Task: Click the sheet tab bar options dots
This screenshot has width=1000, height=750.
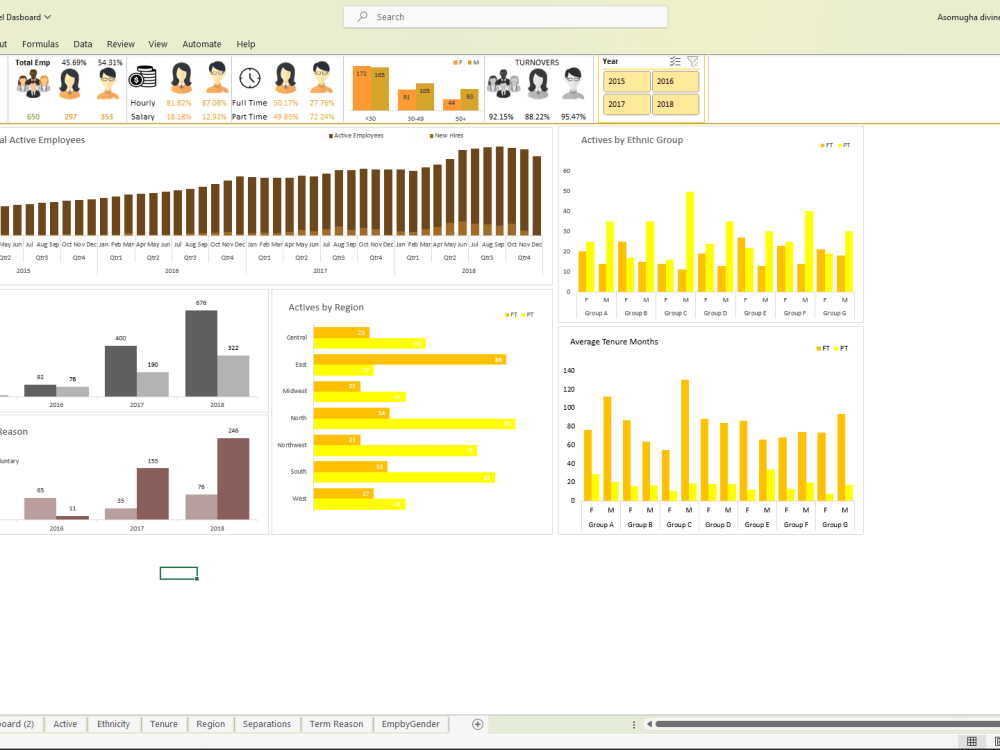Action: pos(633,724)
